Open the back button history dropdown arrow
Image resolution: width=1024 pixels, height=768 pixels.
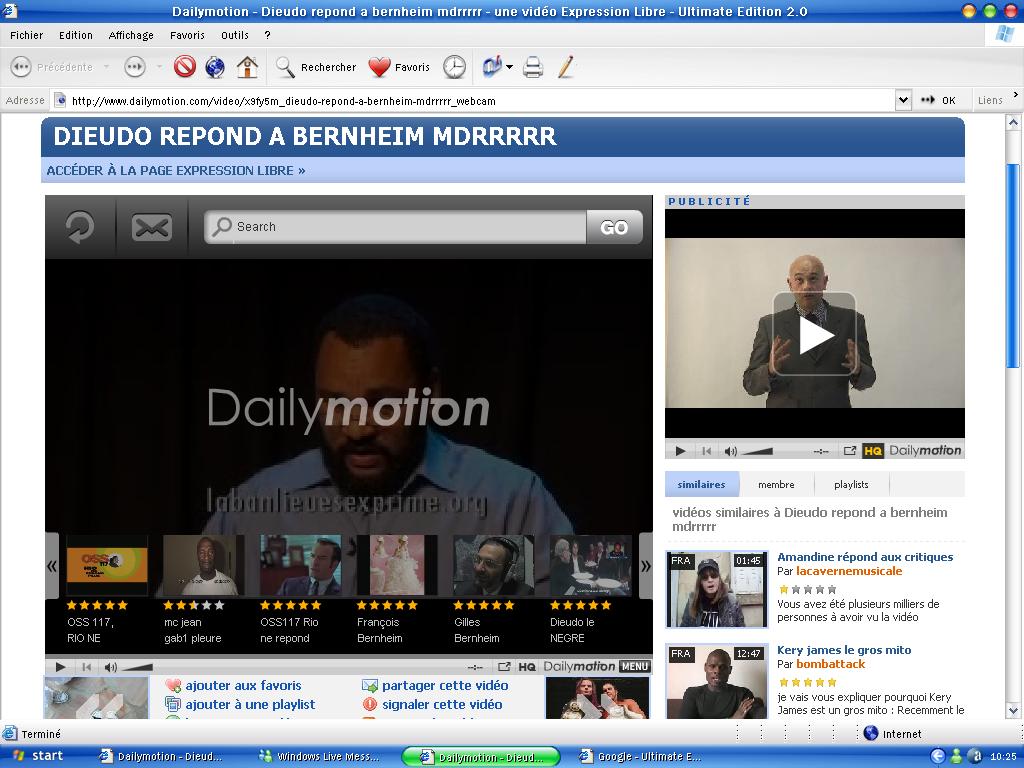(x=106, y=67)
